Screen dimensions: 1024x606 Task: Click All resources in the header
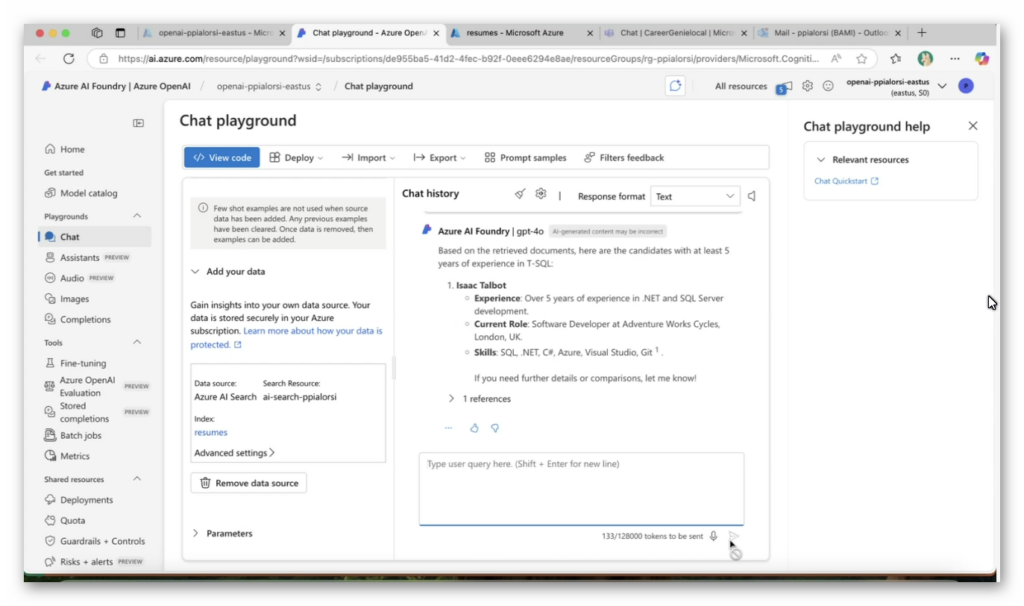click(x=741, y=86)
